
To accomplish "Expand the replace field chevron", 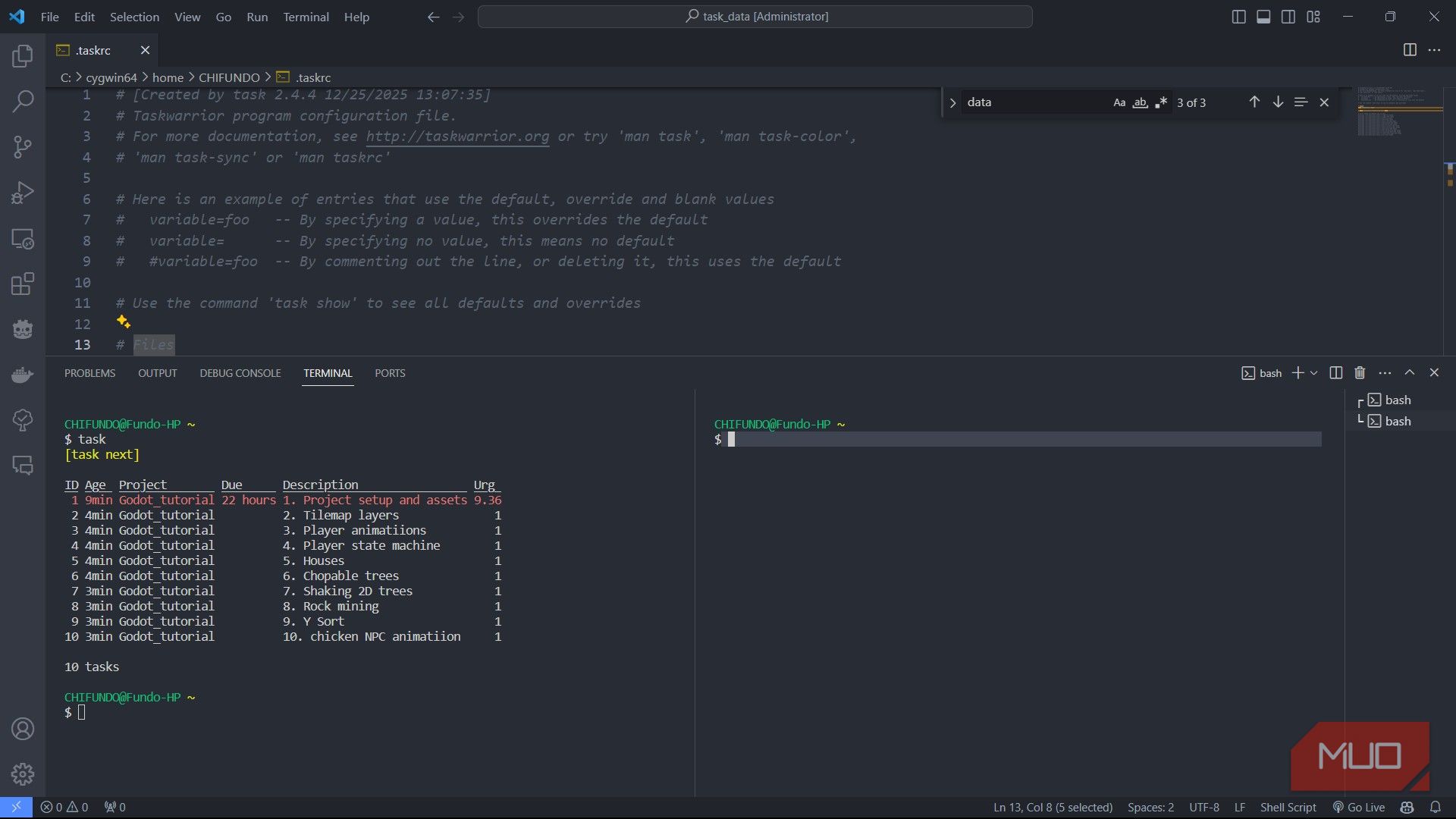I will (x=953, y=102).
